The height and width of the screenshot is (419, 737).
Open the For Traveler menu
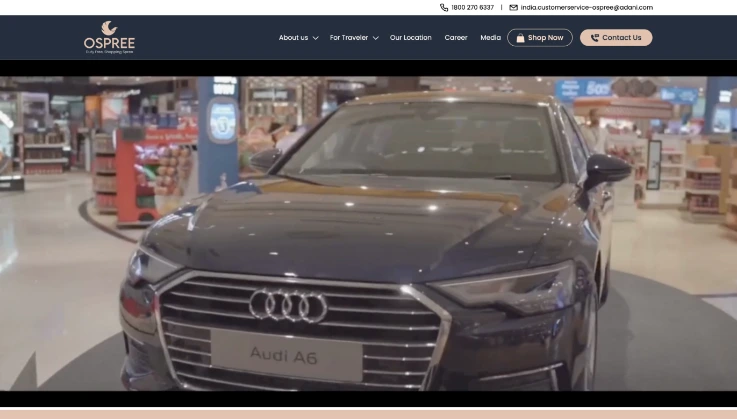click(349, 38)
